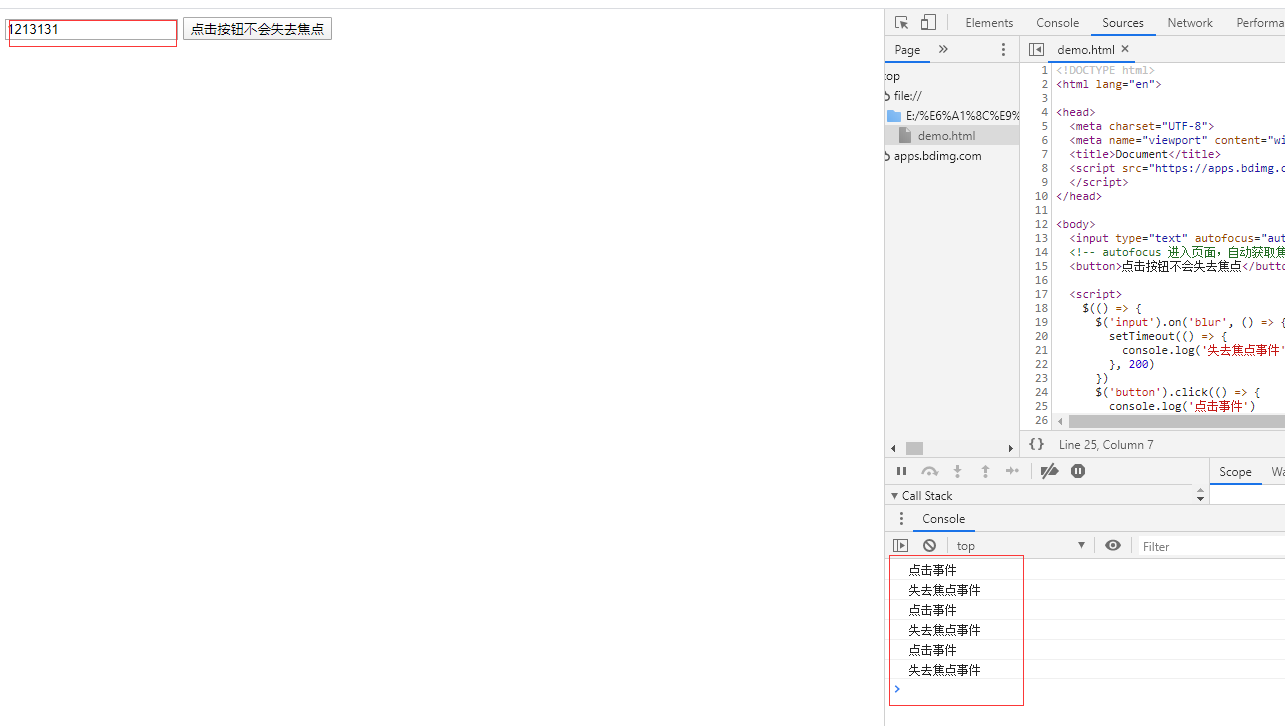Screen dimensions: 1285x726
Task: Open the Scope tab
Action: [x=1235, y=471]
